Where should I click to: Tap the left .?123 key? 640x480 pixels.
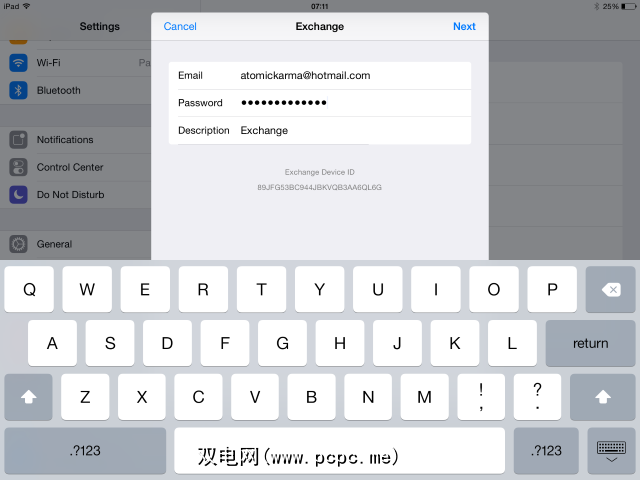[85, 451]
